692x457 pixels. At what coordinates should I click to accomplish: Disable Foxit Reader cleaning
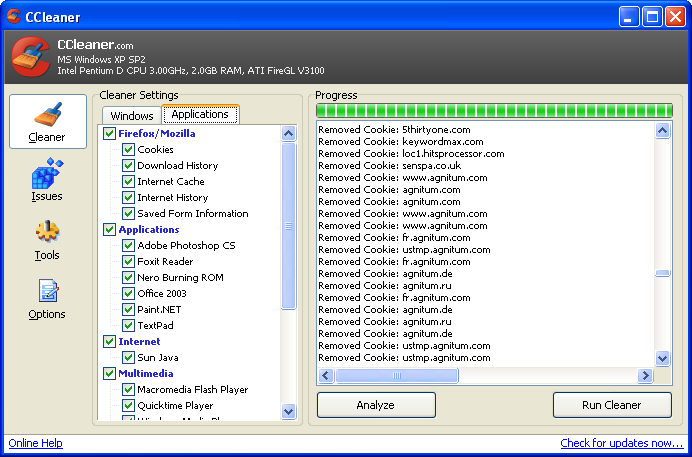tap(128, 262)
